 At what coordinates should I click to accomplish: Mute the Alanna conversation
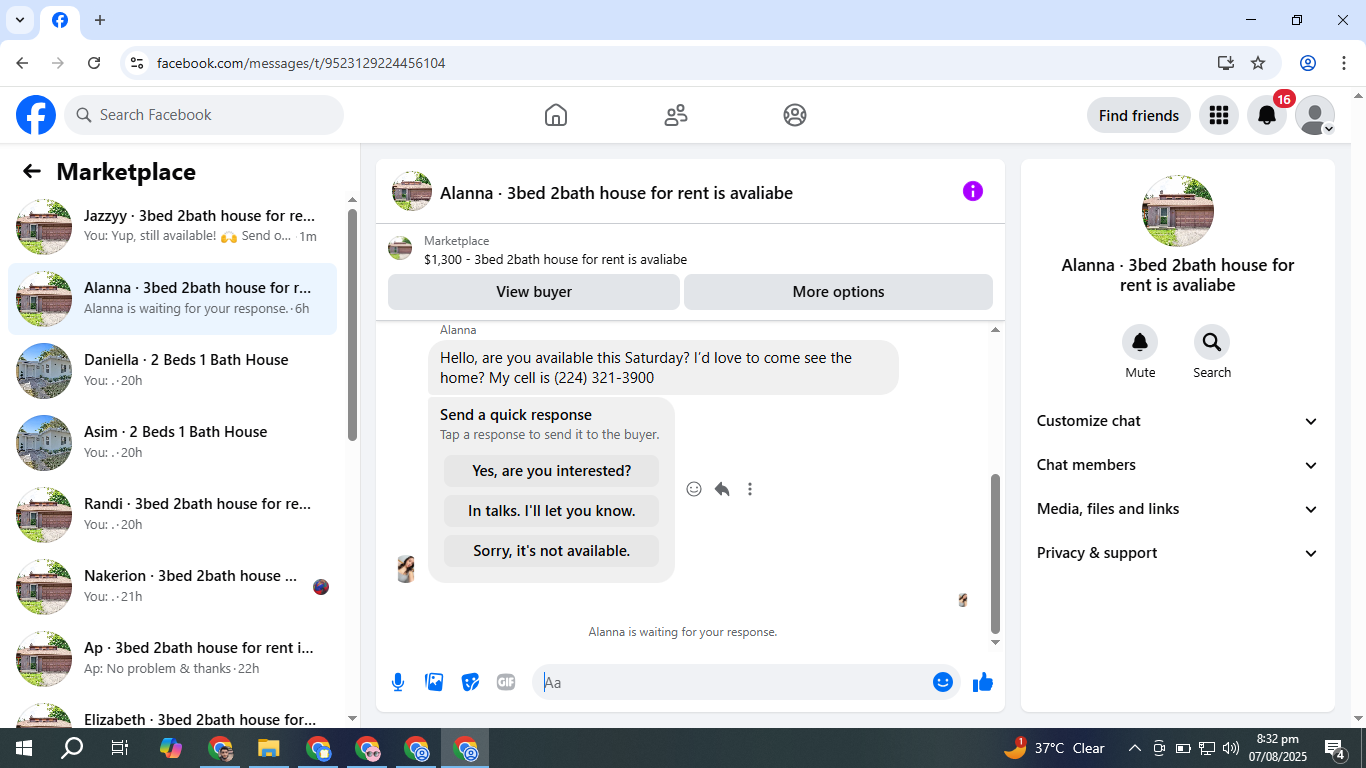point(1140,342)
